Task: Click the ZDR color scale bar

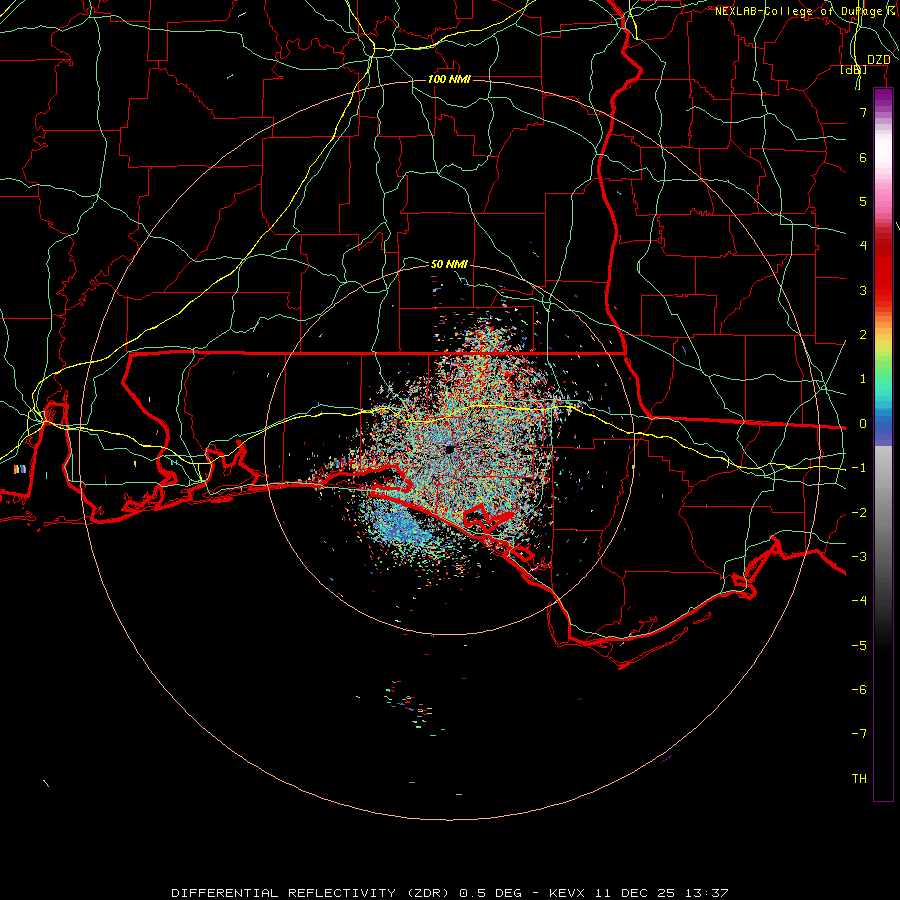Action: pos(883,444)
